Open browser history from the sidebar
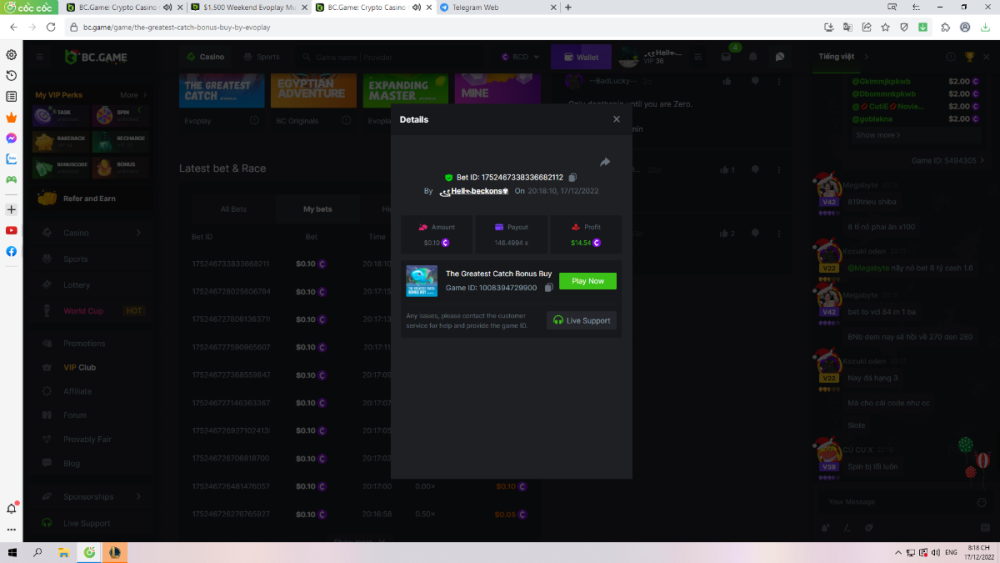The height and width of the screenshot is (563, 1000). (11, 75)
